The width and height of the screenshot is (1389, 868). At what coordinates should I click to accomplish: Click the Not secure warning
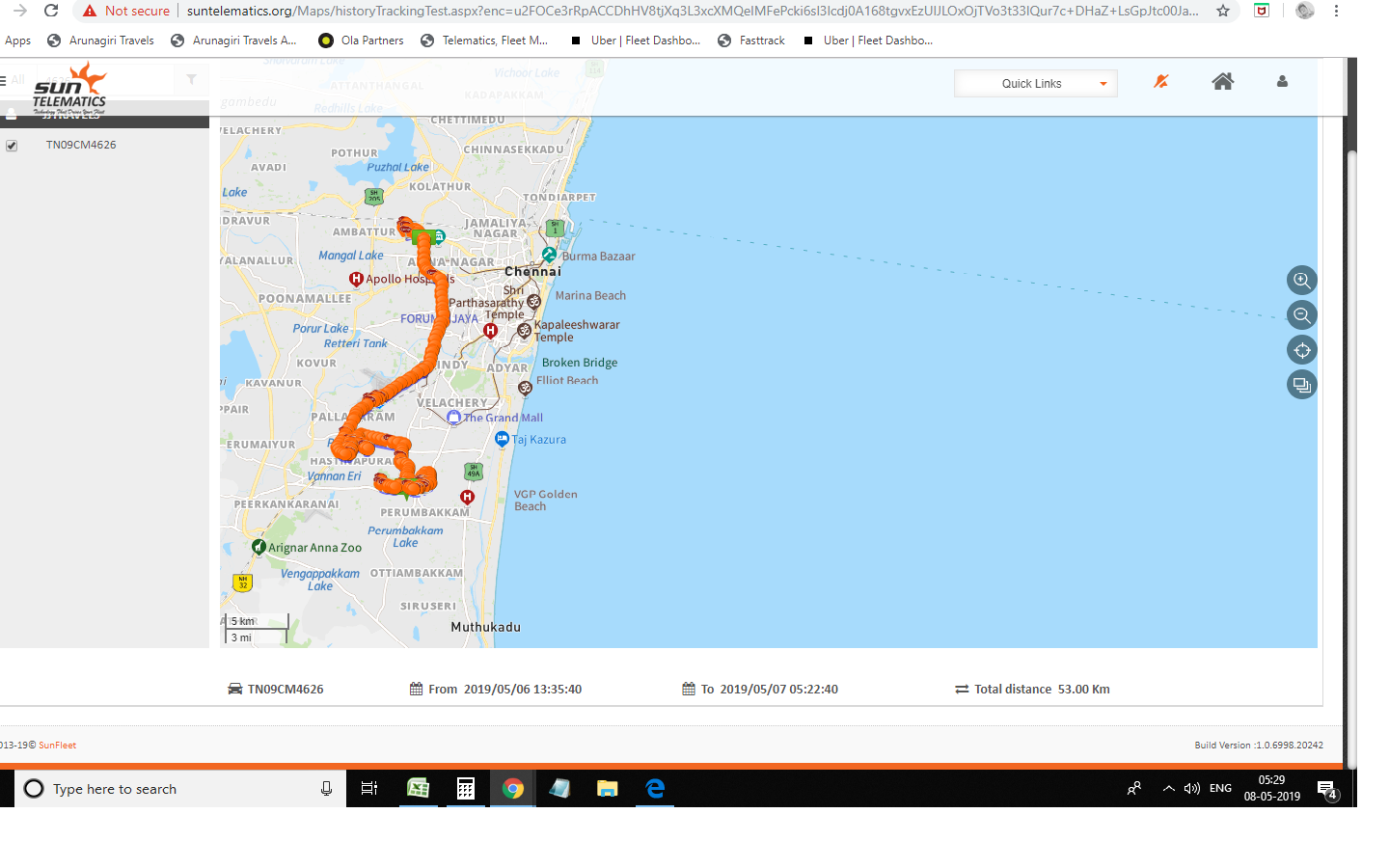(x=126, y=11)
